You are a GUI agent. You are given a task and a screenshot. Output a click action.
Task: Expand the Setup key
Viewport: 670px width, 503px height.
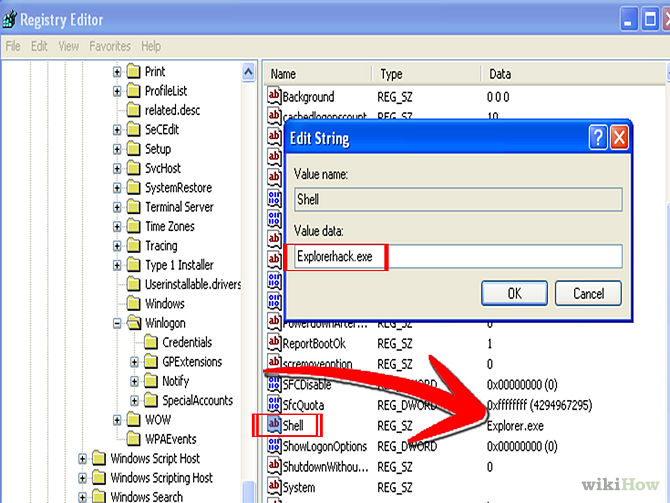click(117, 149)
